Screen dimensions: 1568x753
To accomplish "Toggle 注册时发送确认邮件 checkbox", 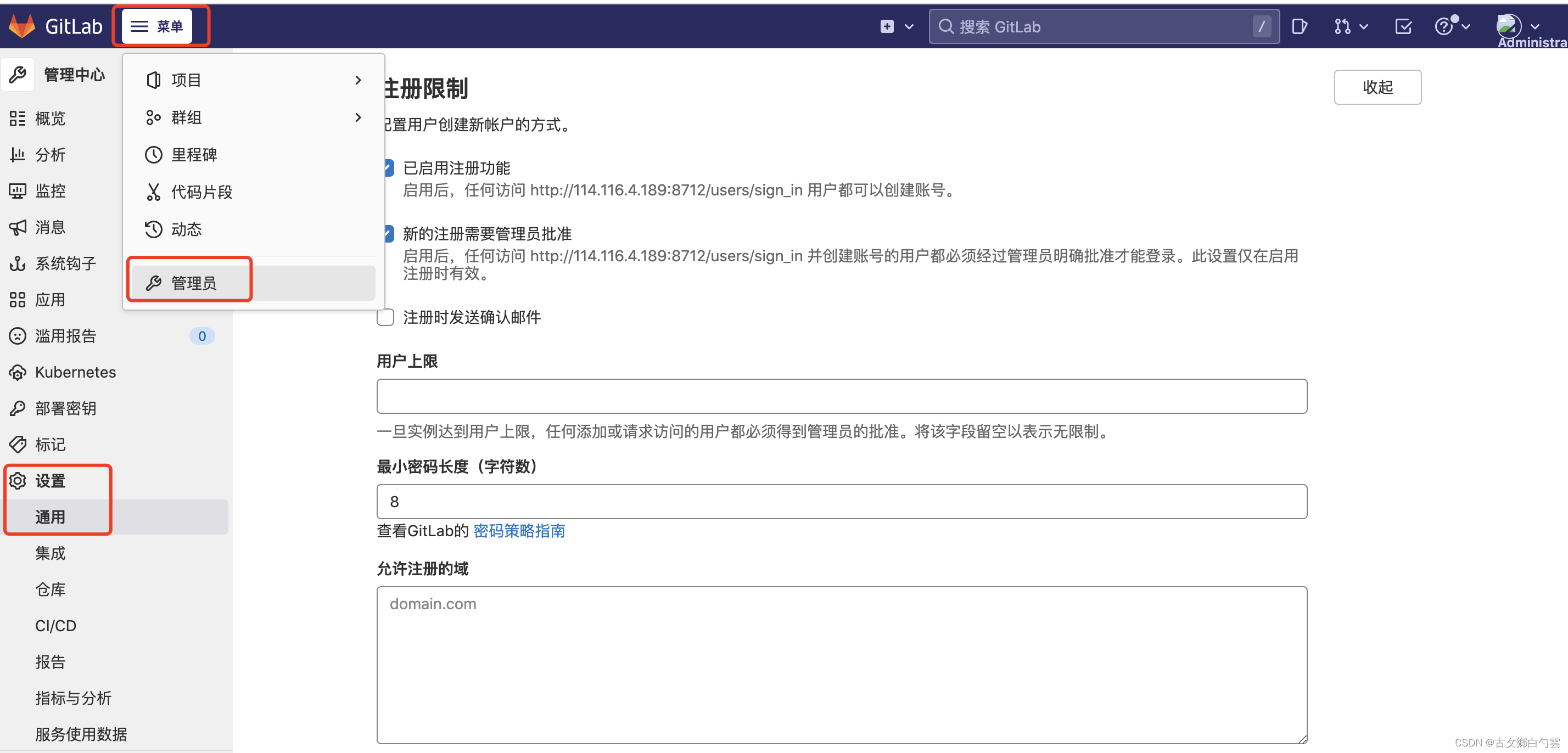I will (385, 317).
